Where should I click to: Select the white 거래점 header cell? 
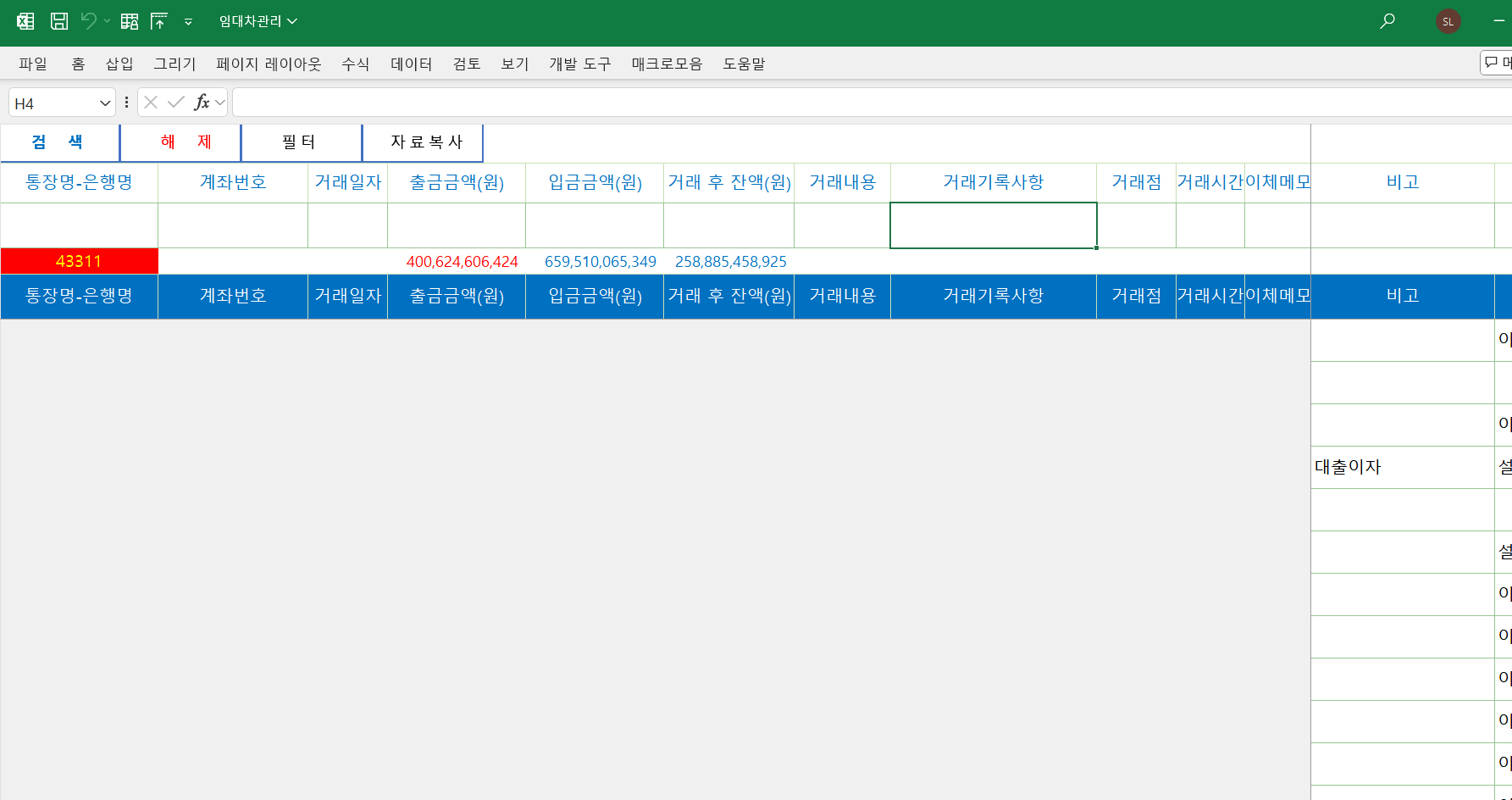point(1137,182)
